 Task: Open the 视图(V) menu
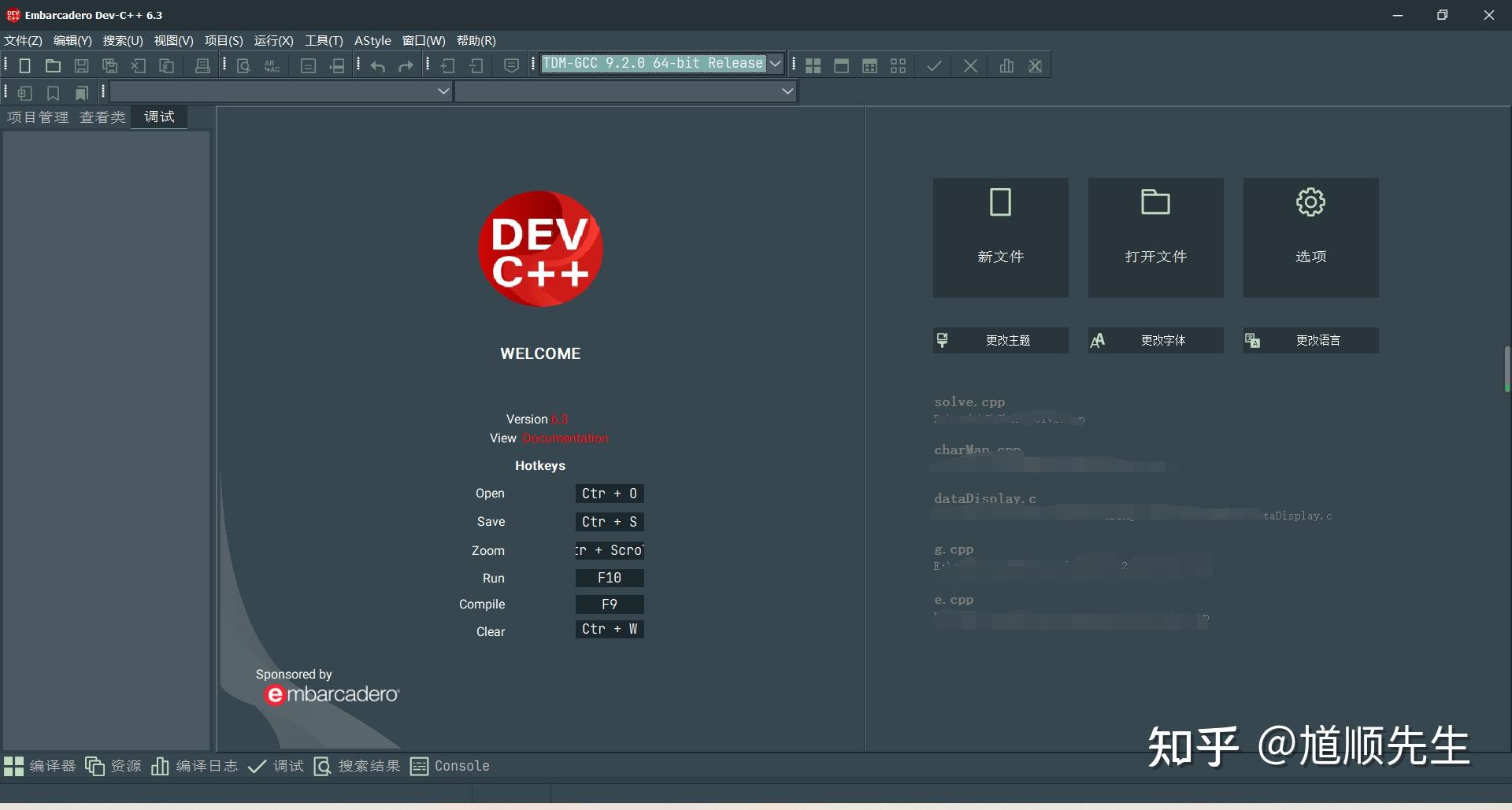point(173,41)
